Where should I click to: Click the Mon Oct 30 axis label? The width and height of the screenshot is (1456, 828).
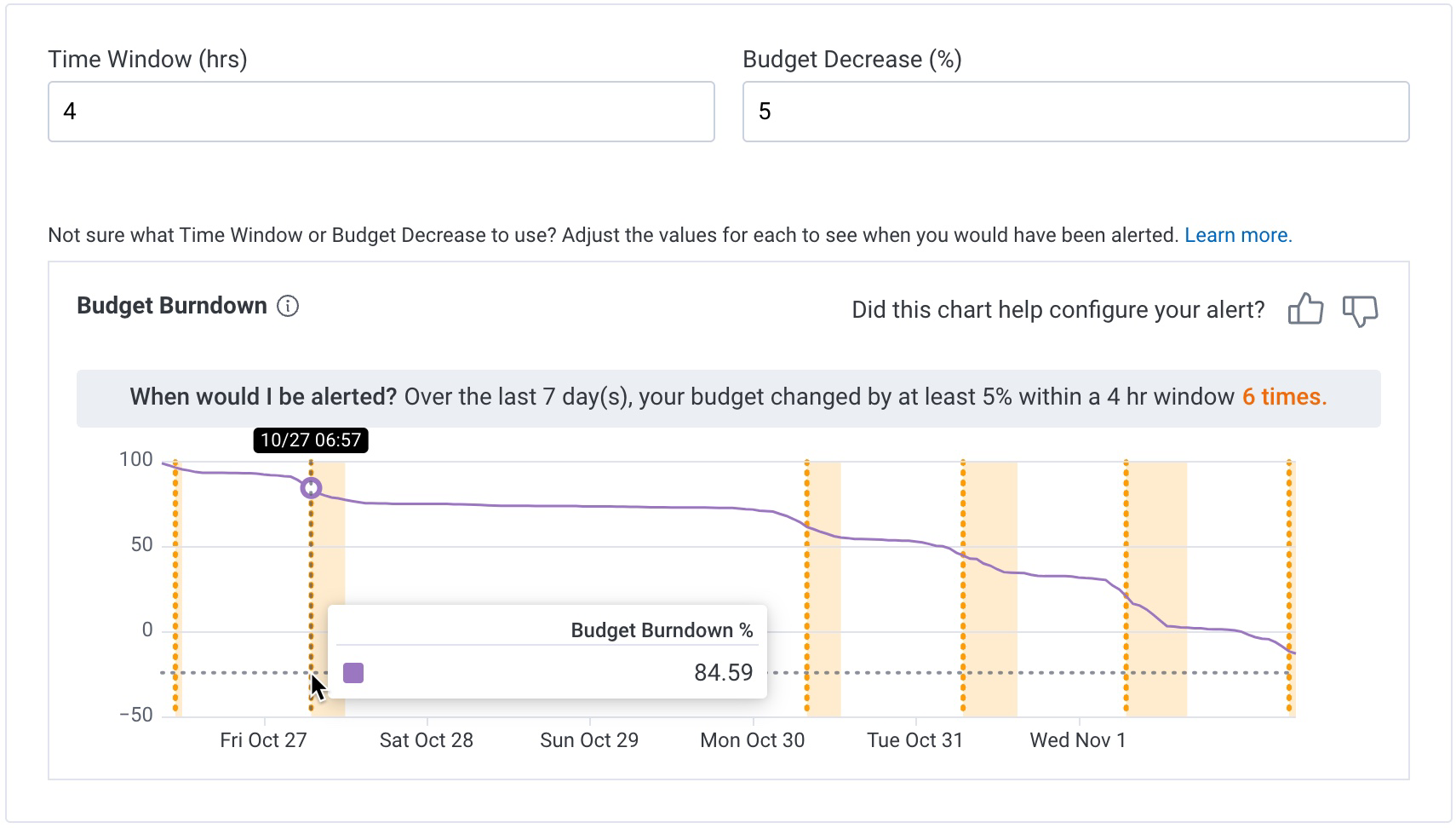coord(752,740)
